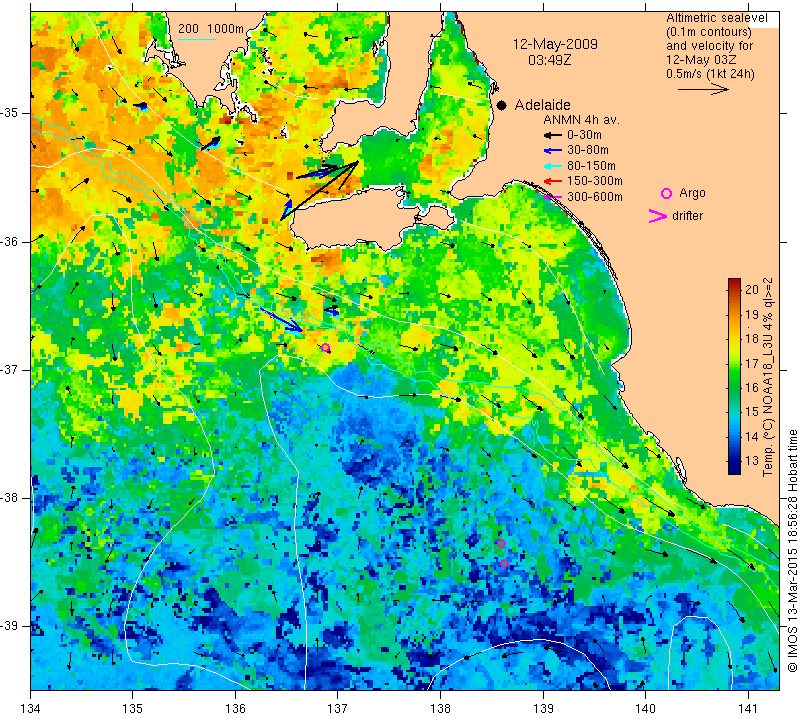800x720 pixels.
Task: Click the Argo float marker near 37°S 137°E
Action: pyautogui.click(x=326, y=348)
